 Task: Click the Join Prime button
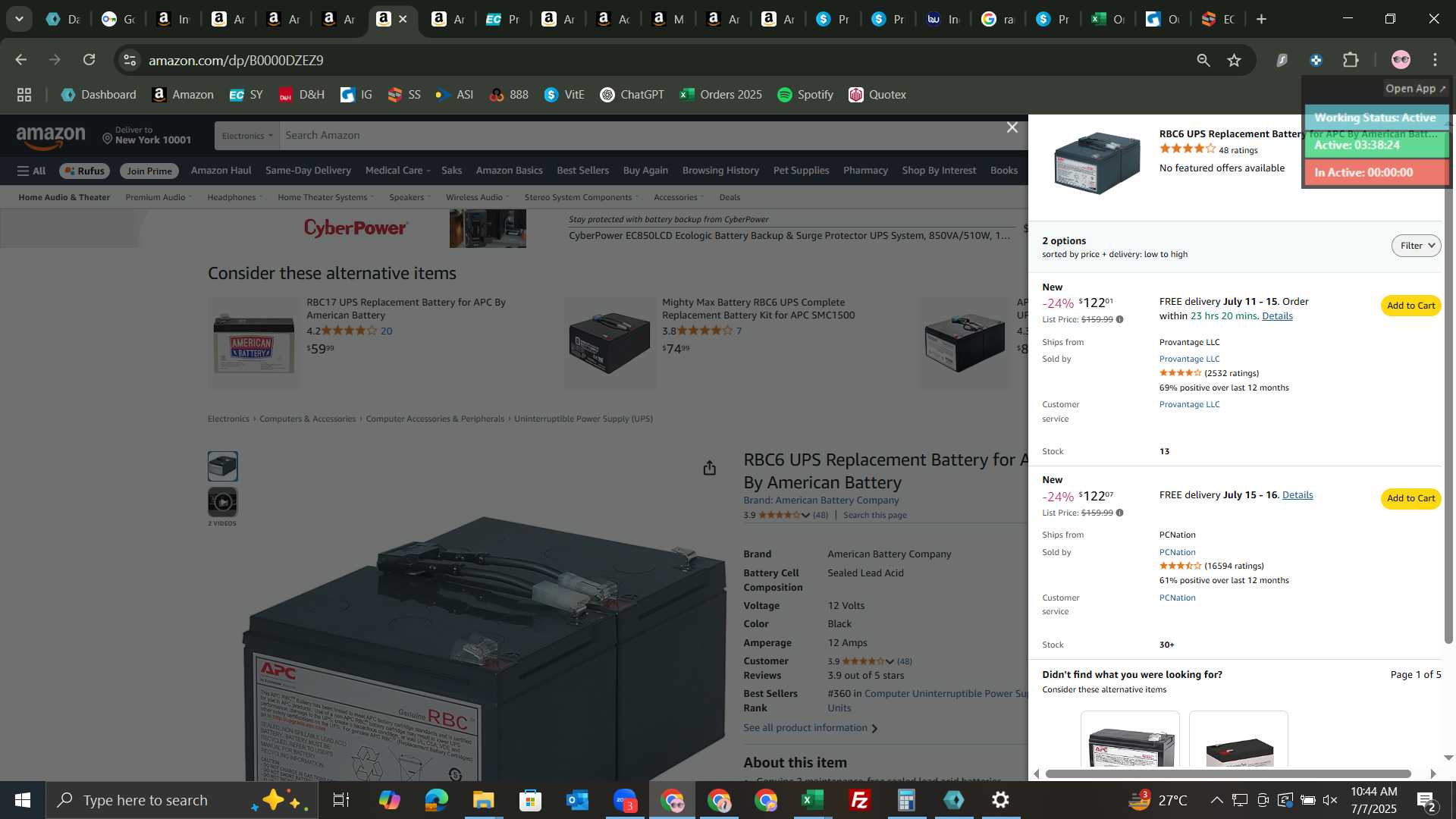pos(149,171)
